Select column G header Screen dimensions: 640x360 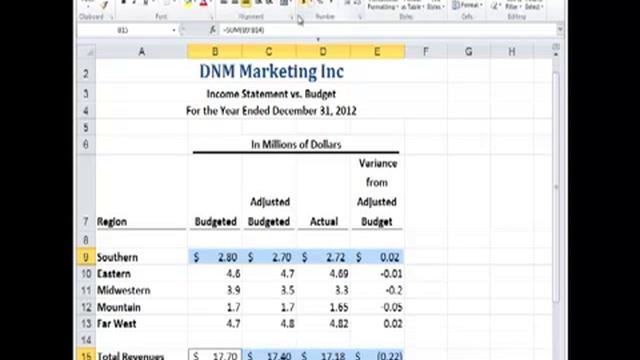tap(469, 52)
